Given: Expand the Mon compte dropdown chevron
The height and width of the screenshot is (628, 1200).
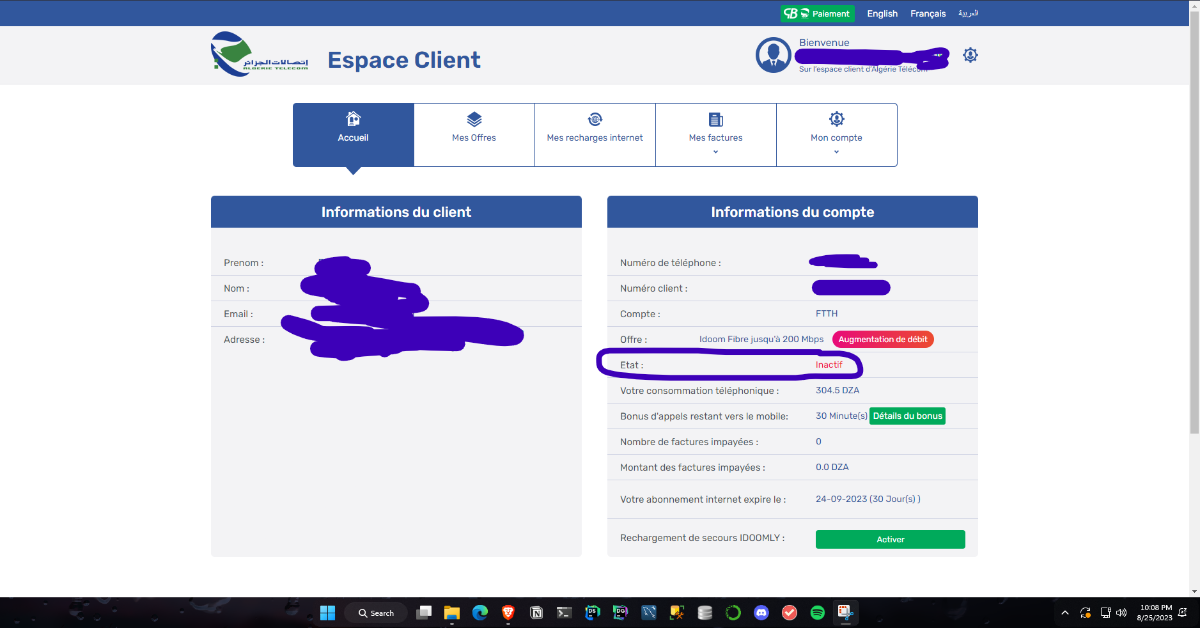Looking at the screenshot, I should 836,152.
